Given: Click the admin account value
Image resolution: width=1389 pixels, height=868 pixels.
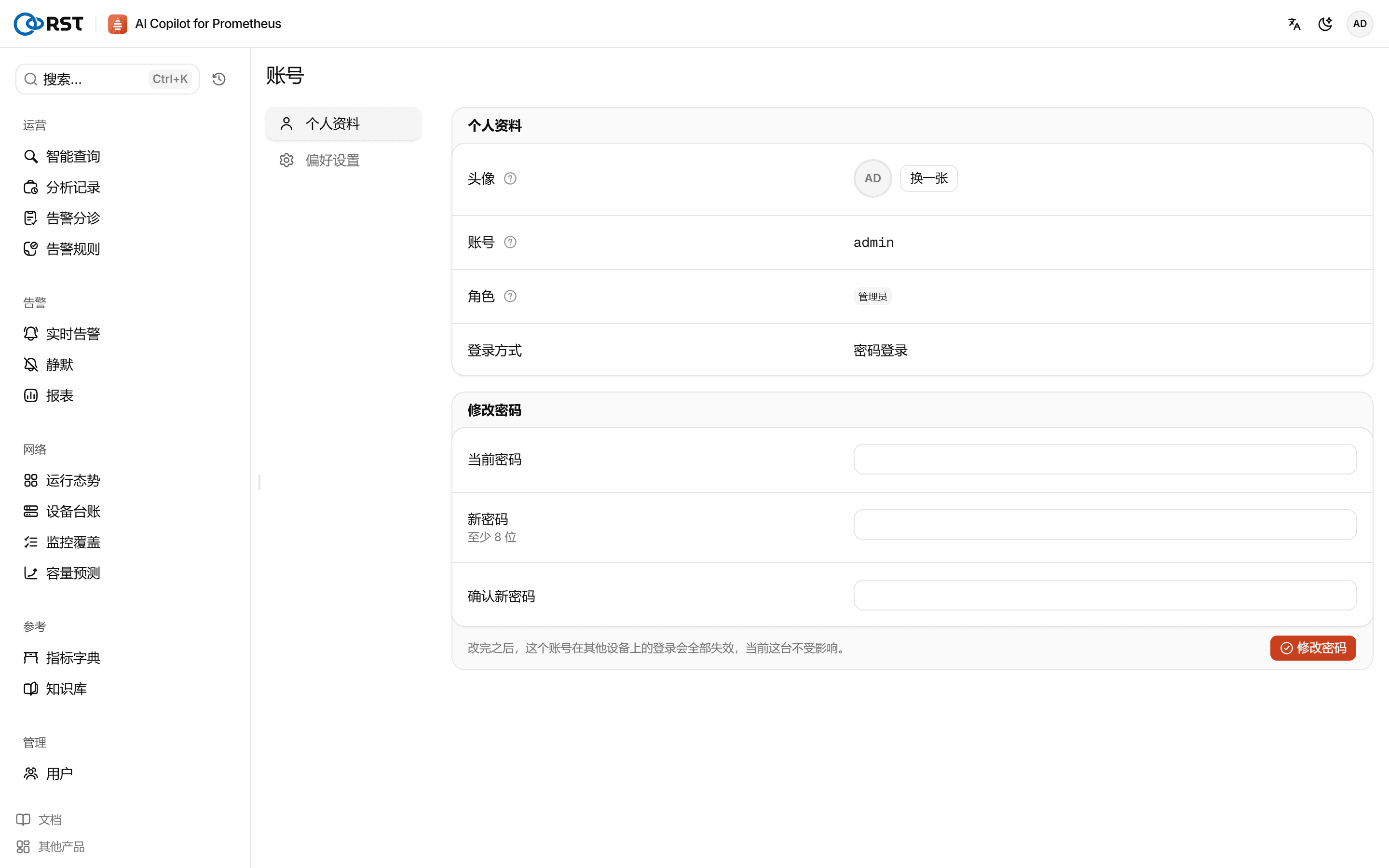Looking at the screenshot, I should coord(873,242).
